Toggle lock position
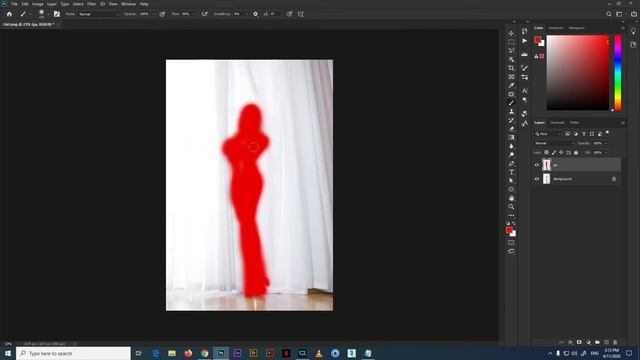 561,153
